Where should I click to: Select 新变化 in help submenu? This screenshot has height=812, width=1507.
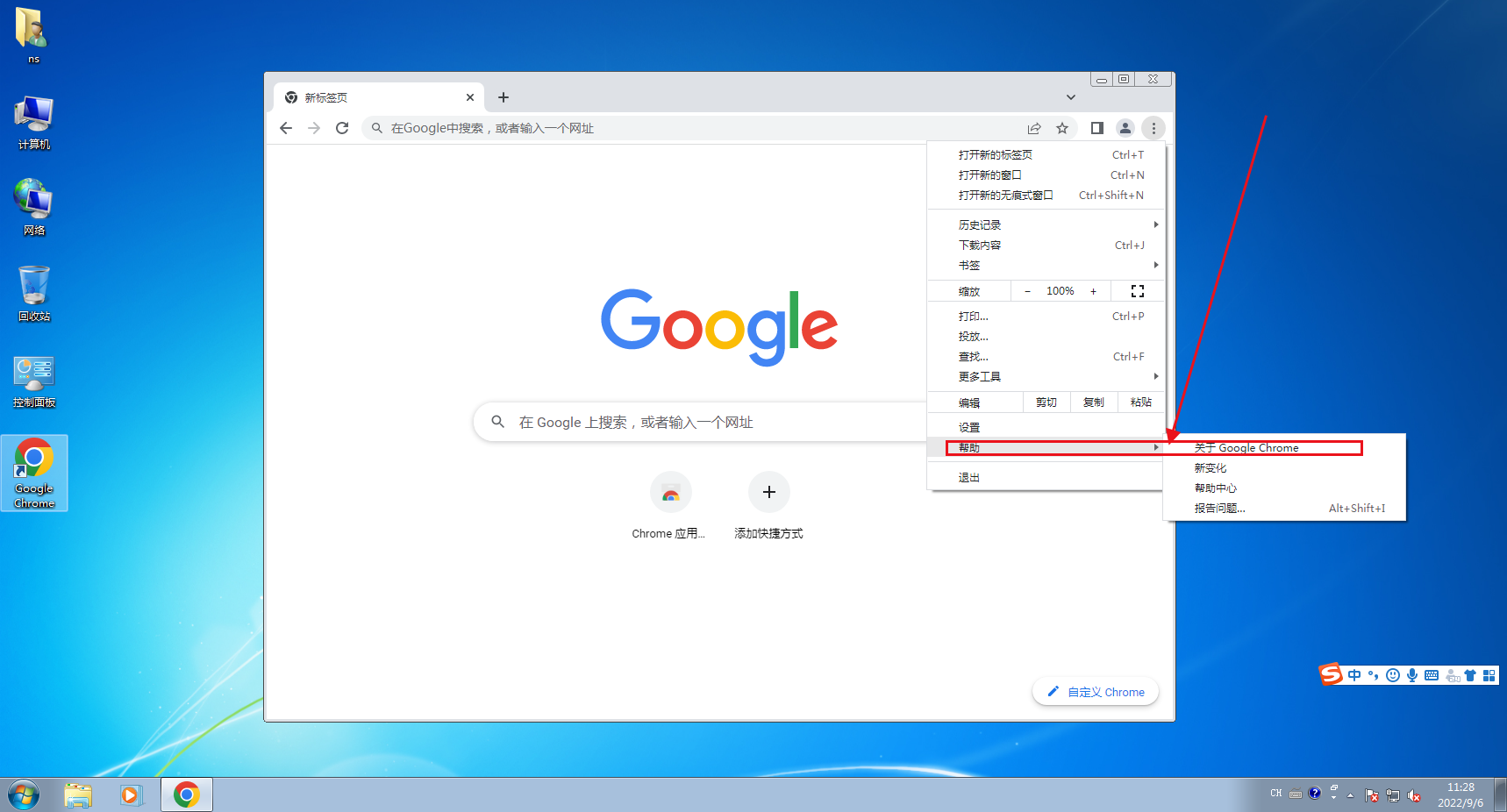[1284, 468]
